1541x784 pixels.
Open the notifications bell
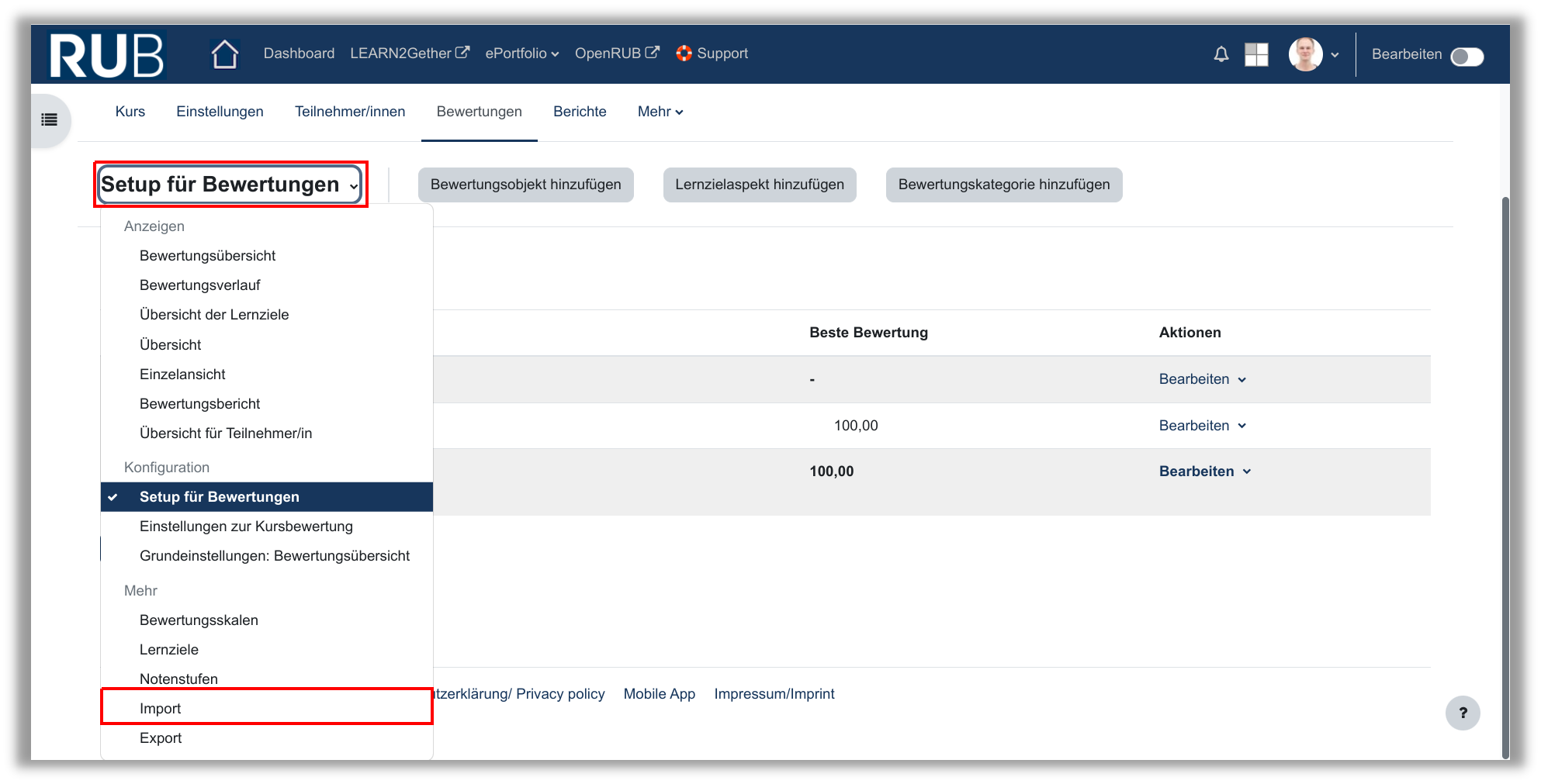(x=1221, y=54)
